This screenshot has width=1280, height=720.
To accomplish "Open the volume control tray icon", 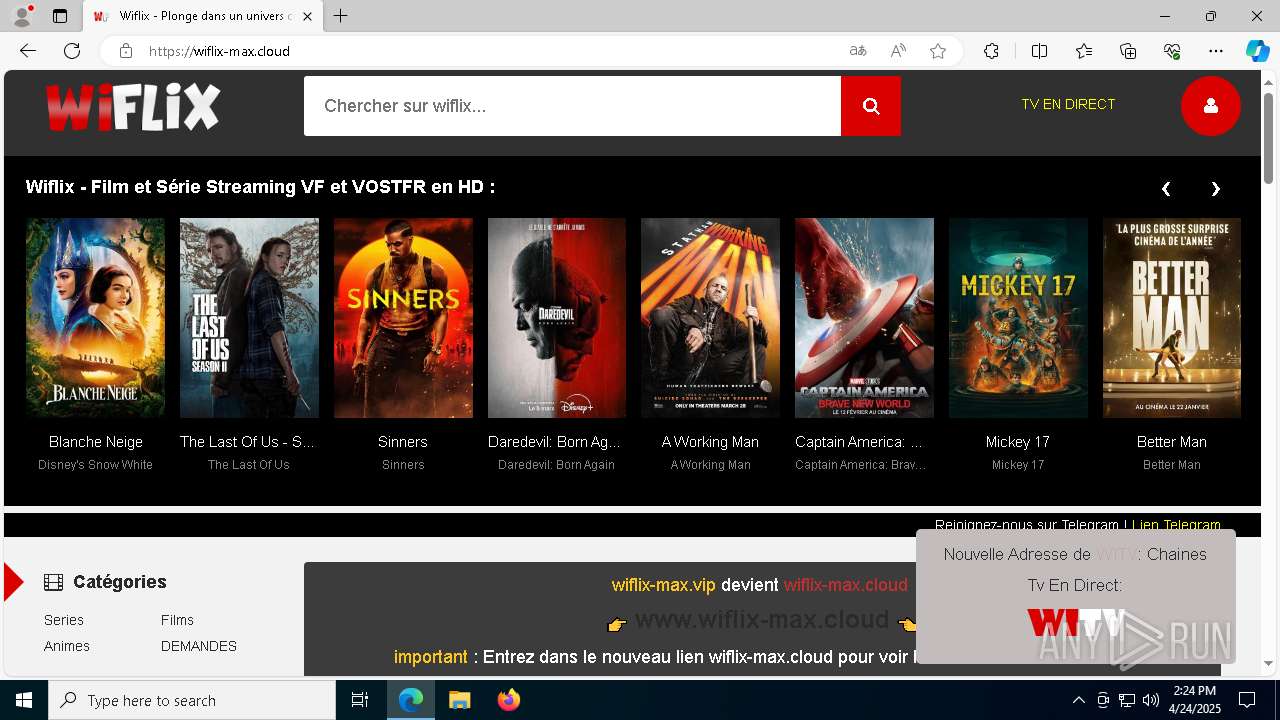I will tap(1151, 700).
